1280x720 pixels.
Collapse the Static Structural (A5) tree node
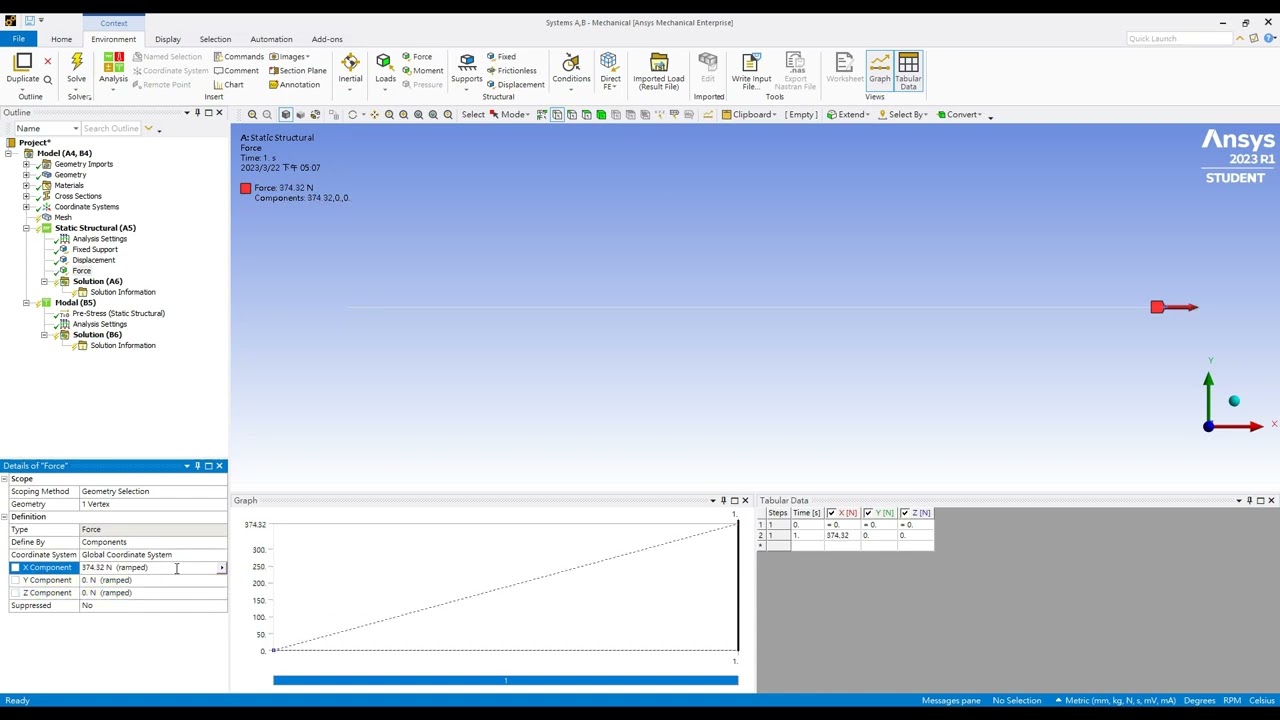(26, 228)
